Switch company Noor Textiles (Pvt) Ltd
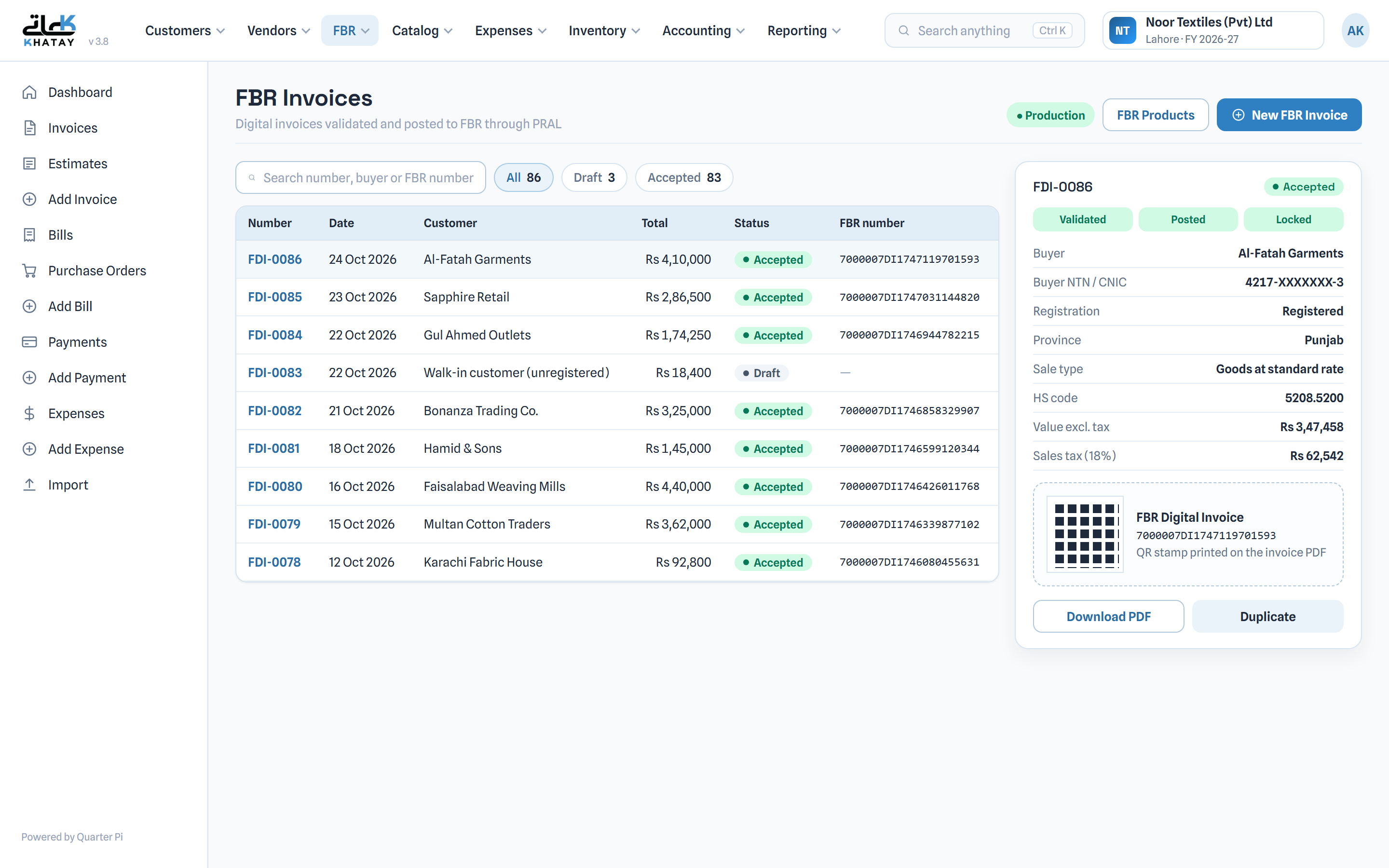The height and width of the screenshot is (868, 1389). 1213,30
